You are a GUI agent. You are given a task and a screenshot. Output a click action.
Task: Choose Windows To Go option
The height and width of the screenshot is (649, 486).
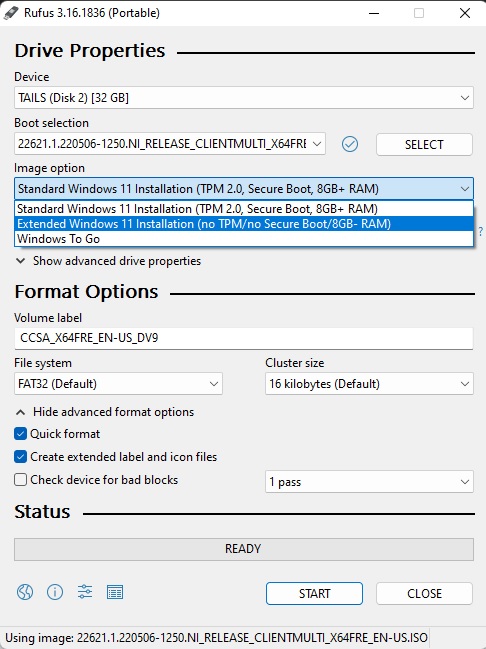coord(244,239)
